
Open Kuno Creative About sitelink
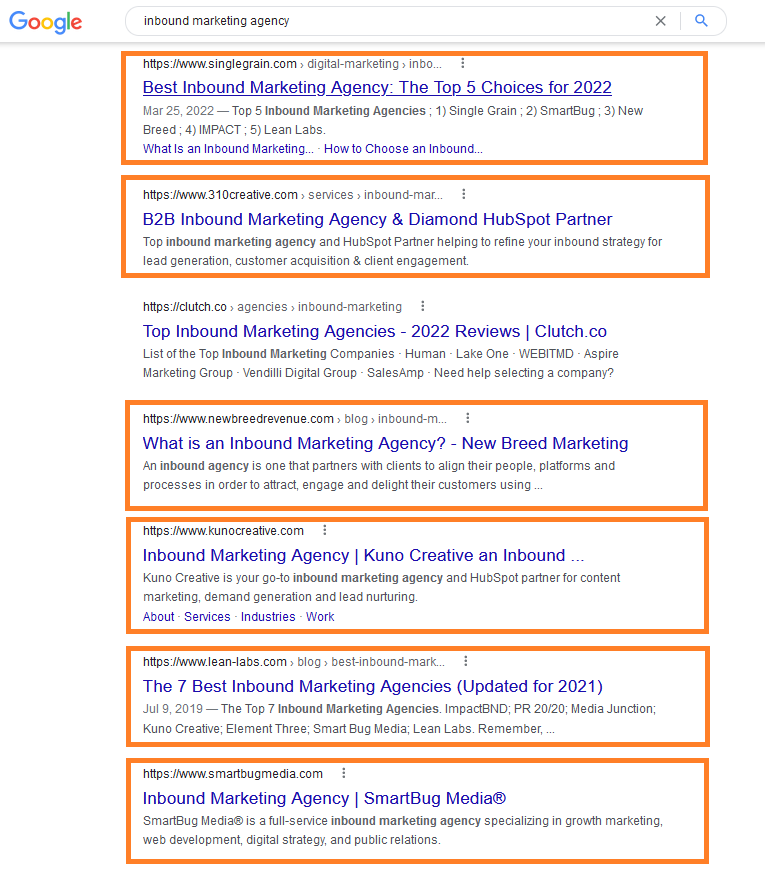coord(159,617)
